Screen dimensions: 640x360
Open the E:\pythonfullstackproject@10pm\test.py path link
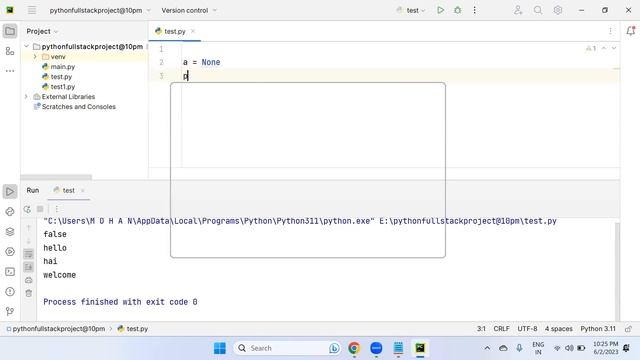468,221
